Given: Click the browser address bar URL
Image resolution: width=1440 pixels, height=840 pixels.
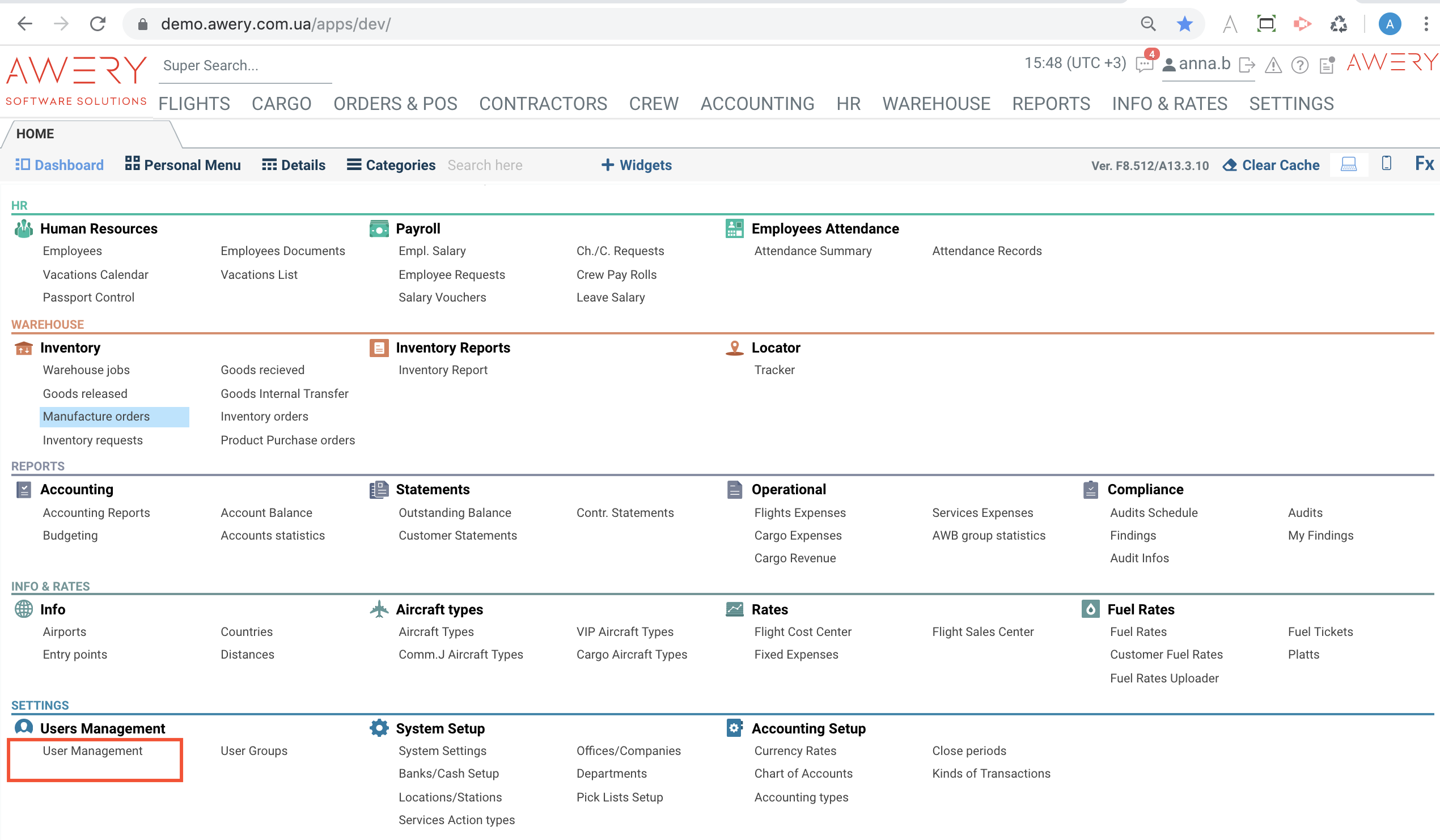Looking at the screenshot, I should (276, 24).
